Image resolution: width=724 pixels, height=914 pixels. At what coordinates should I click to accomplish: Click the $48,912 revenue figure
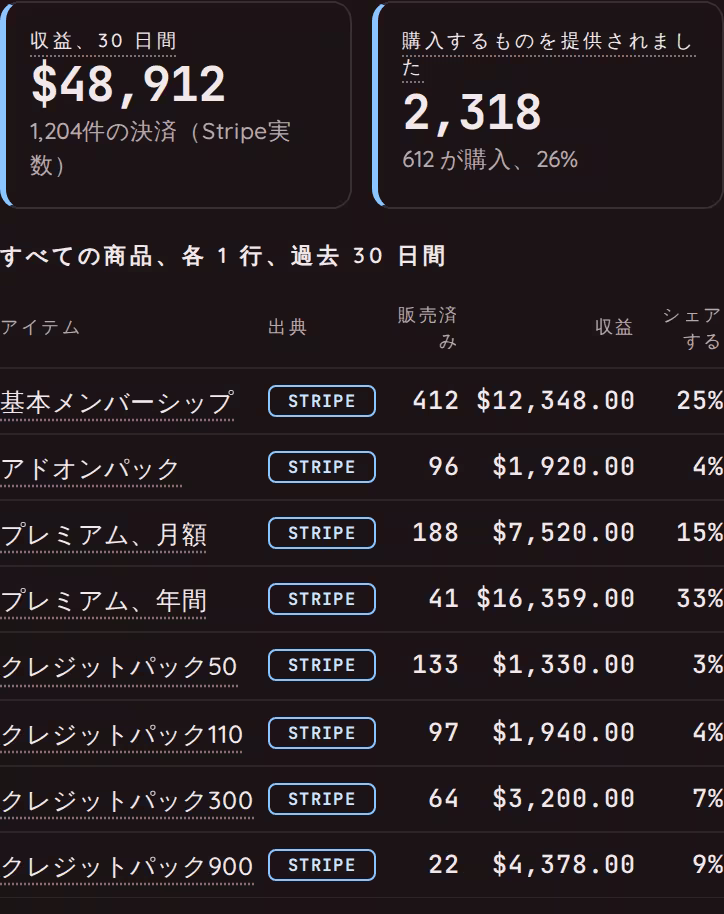pos(128,85)
